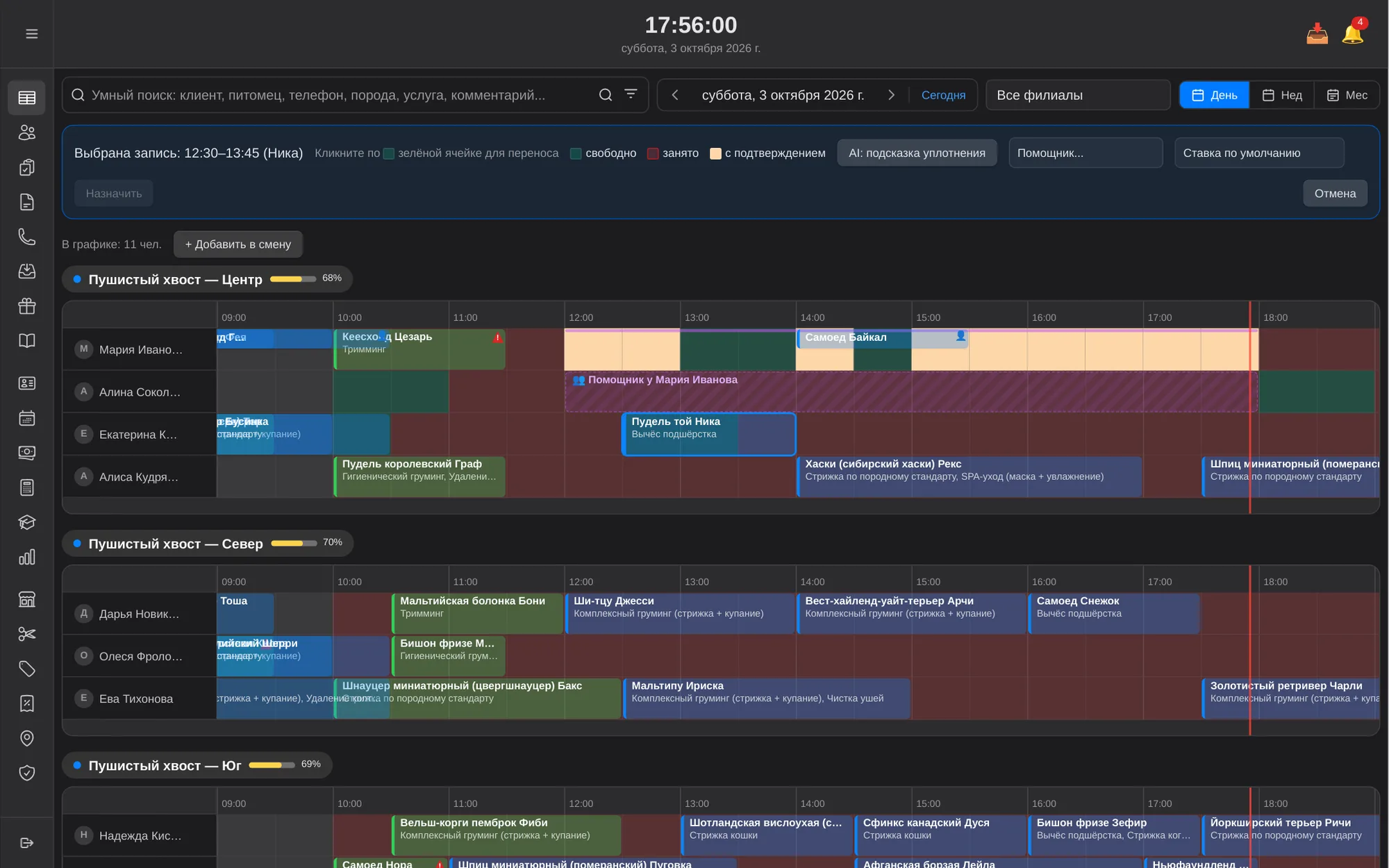1389x868 pixels.
Task: Open the clients people icon in sidebar
Action: point(26,132)
